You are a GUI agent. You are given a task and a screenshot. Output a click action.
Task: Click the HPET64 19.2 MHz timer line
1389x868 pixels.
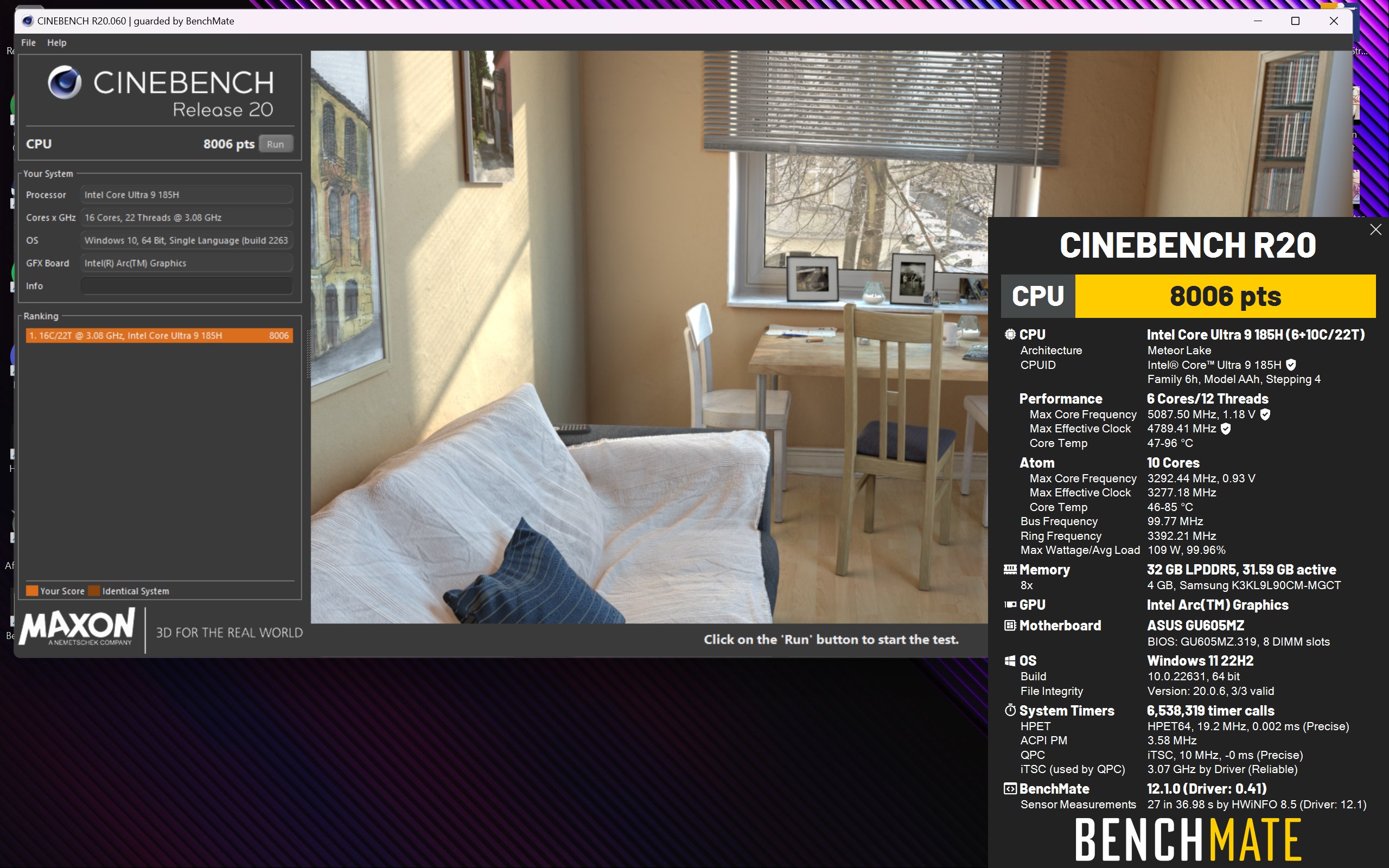pyautogui.click(x=1248, y=726)
